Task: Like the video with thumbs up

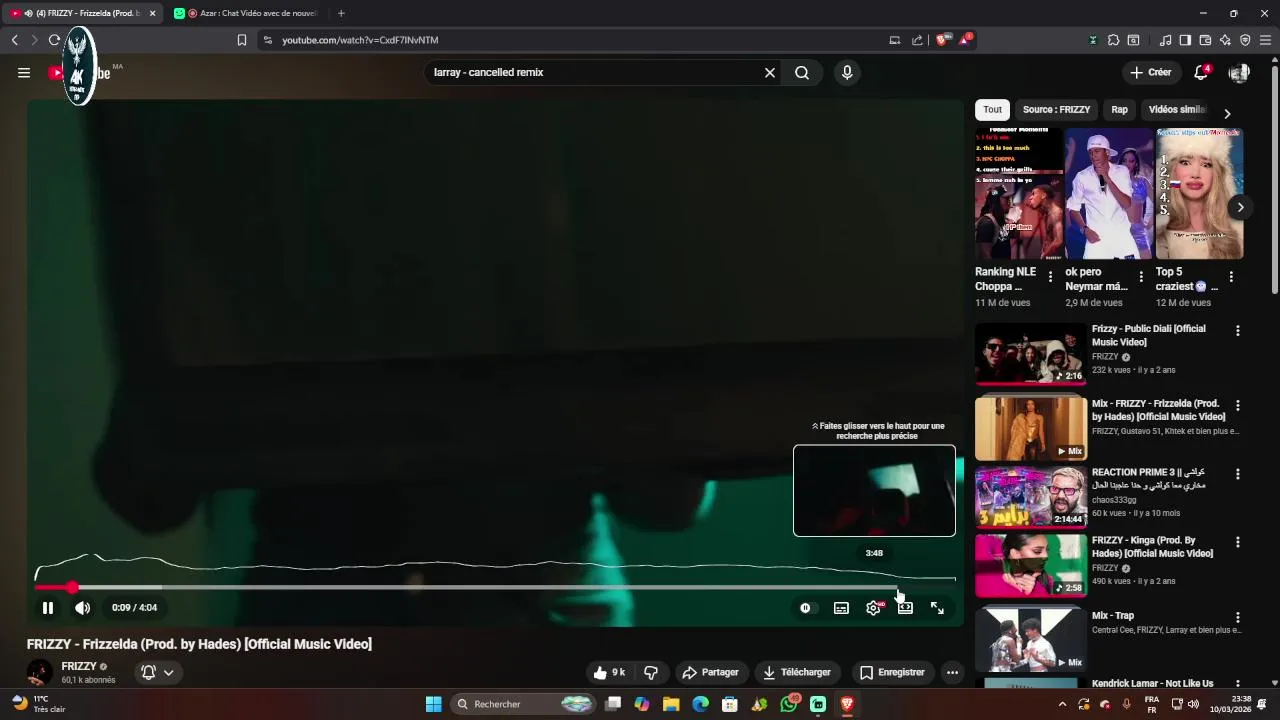Action: pos(608,673)
